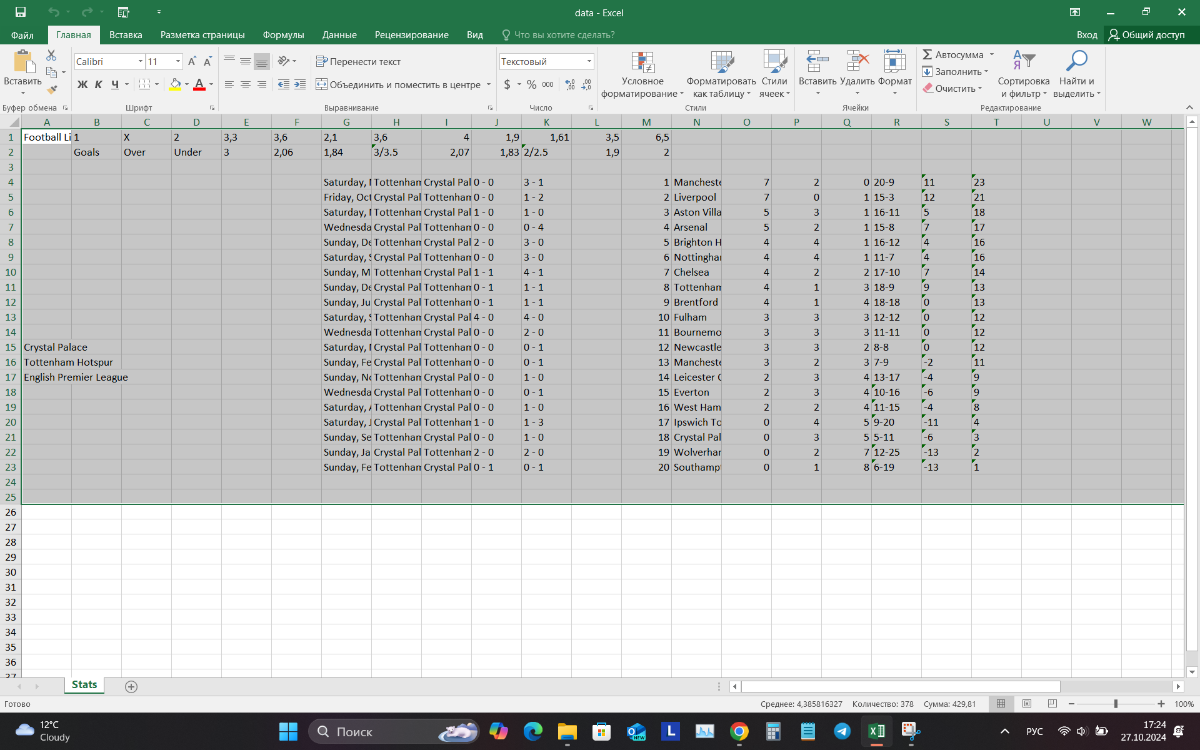Viewport: 1200px width, 750px height.
Task: Toggle italic formatting with the К button
Action: tap(99, 85)
